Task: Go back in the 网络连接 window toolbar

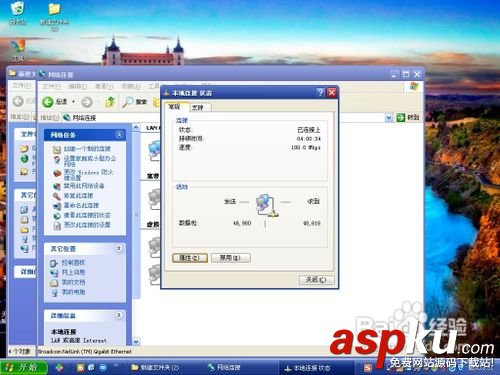Action: (x=48, y=102)
